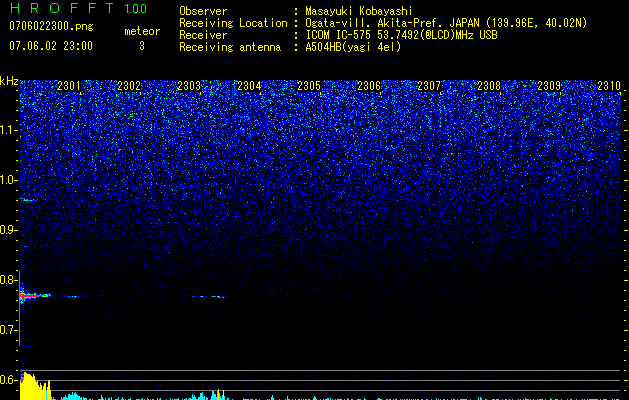This screenshot has width=629, height=400.
Task: Click the meteor count label
Action: 142,31
